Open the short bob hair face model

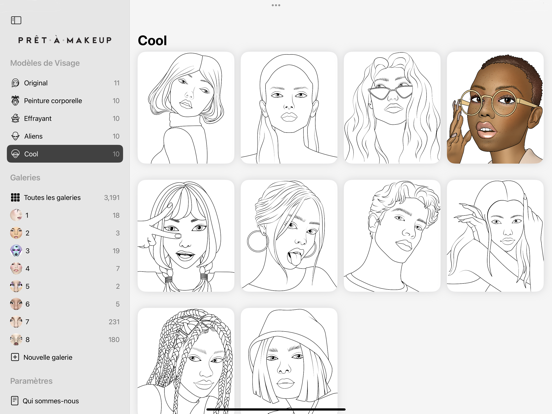point(186,108)
